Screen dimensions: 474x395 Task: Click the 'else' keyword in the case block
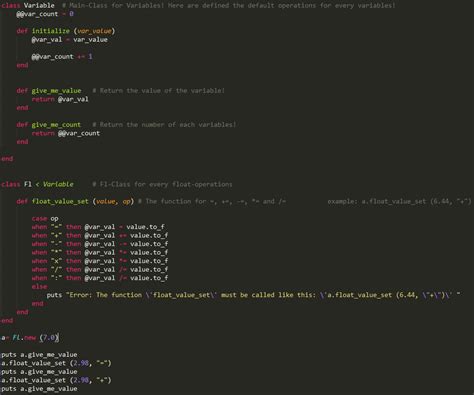tap(39, 287)
